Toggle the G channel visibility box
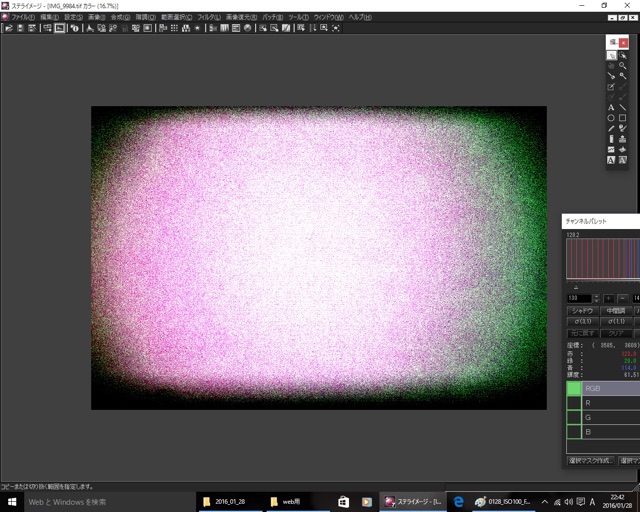Image resolution: width=640 pixels, height=512 pixels. 573,418
